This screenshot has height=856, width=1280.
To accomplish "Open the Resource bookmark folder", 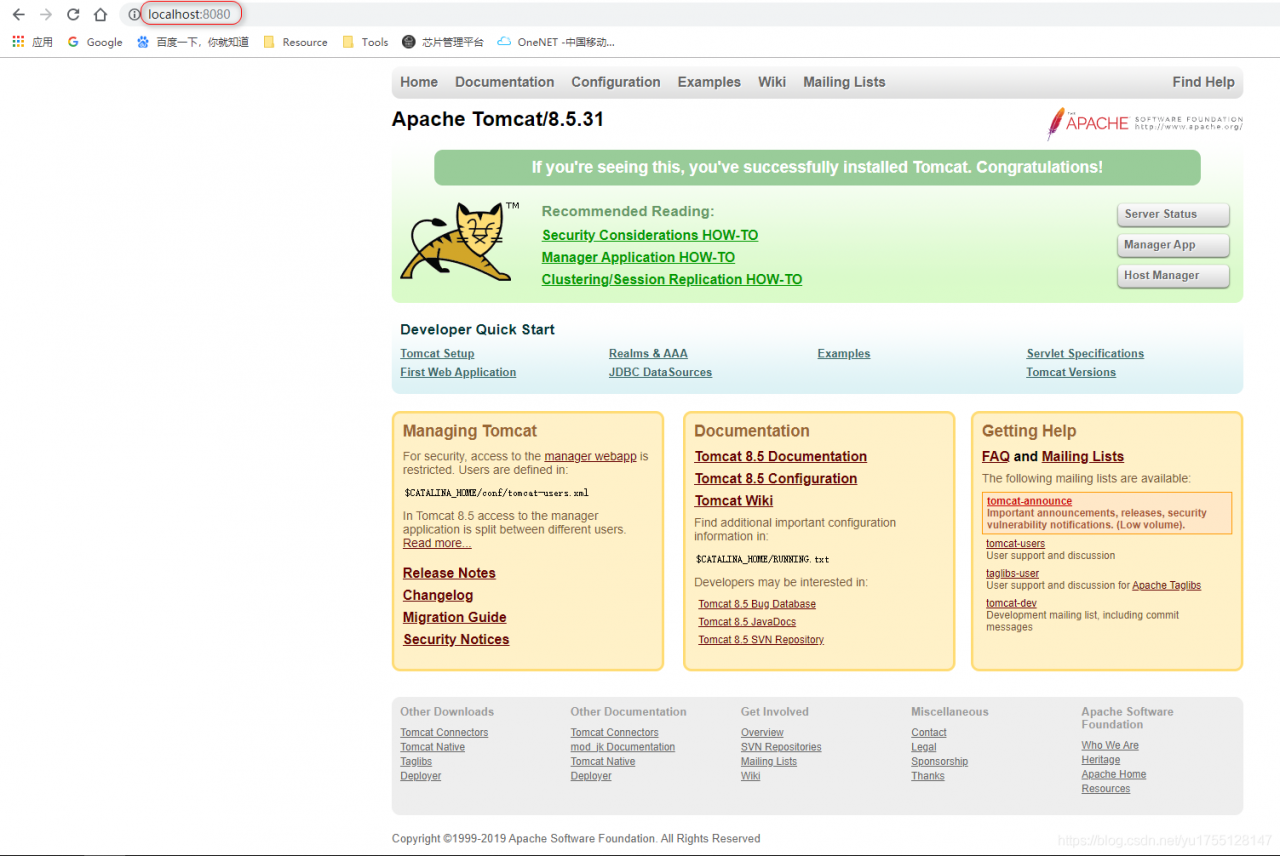I will 296,42.
